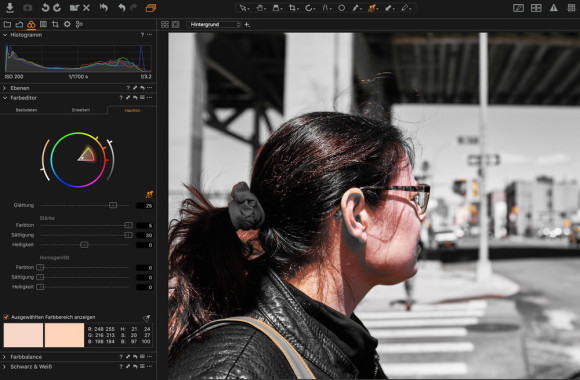
Task: Add a new layer with plus button
Action: (x=247, y=24)
